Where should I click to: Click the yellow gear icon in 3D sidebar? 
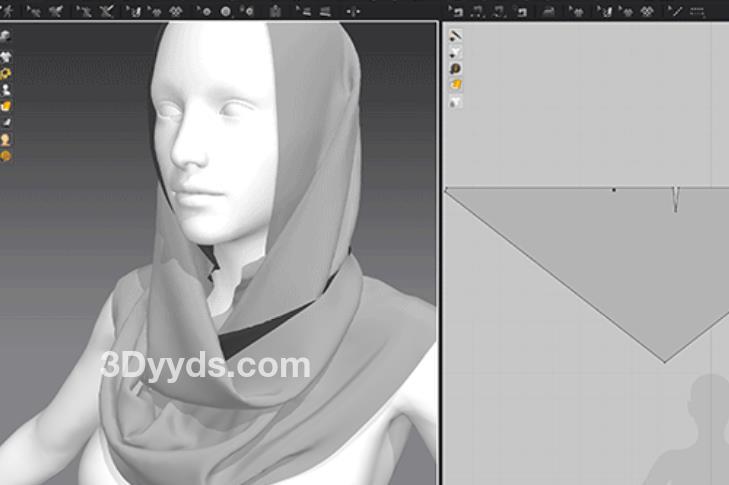tap(6, 73)
